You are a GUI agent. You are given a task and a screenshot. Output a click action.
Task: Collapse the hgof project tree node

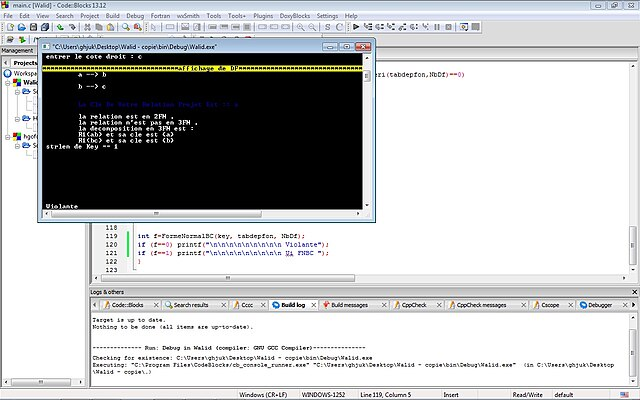click(6, 139)
